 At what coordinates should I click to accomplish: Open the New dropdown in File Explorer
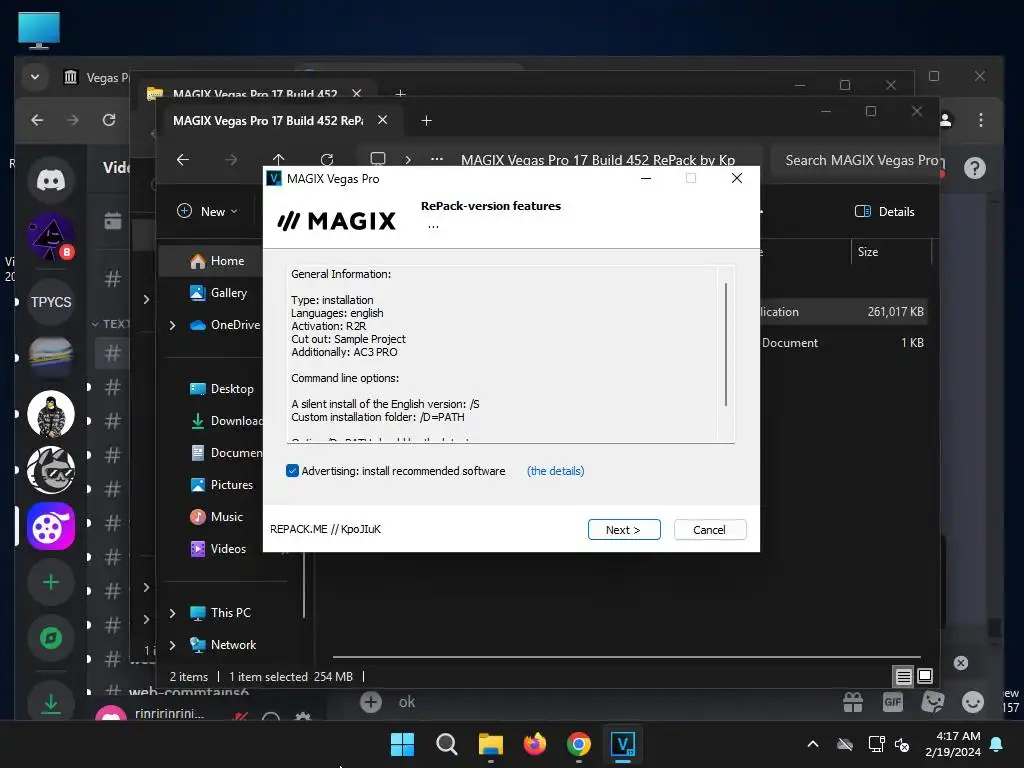click(x=208, y=211)
